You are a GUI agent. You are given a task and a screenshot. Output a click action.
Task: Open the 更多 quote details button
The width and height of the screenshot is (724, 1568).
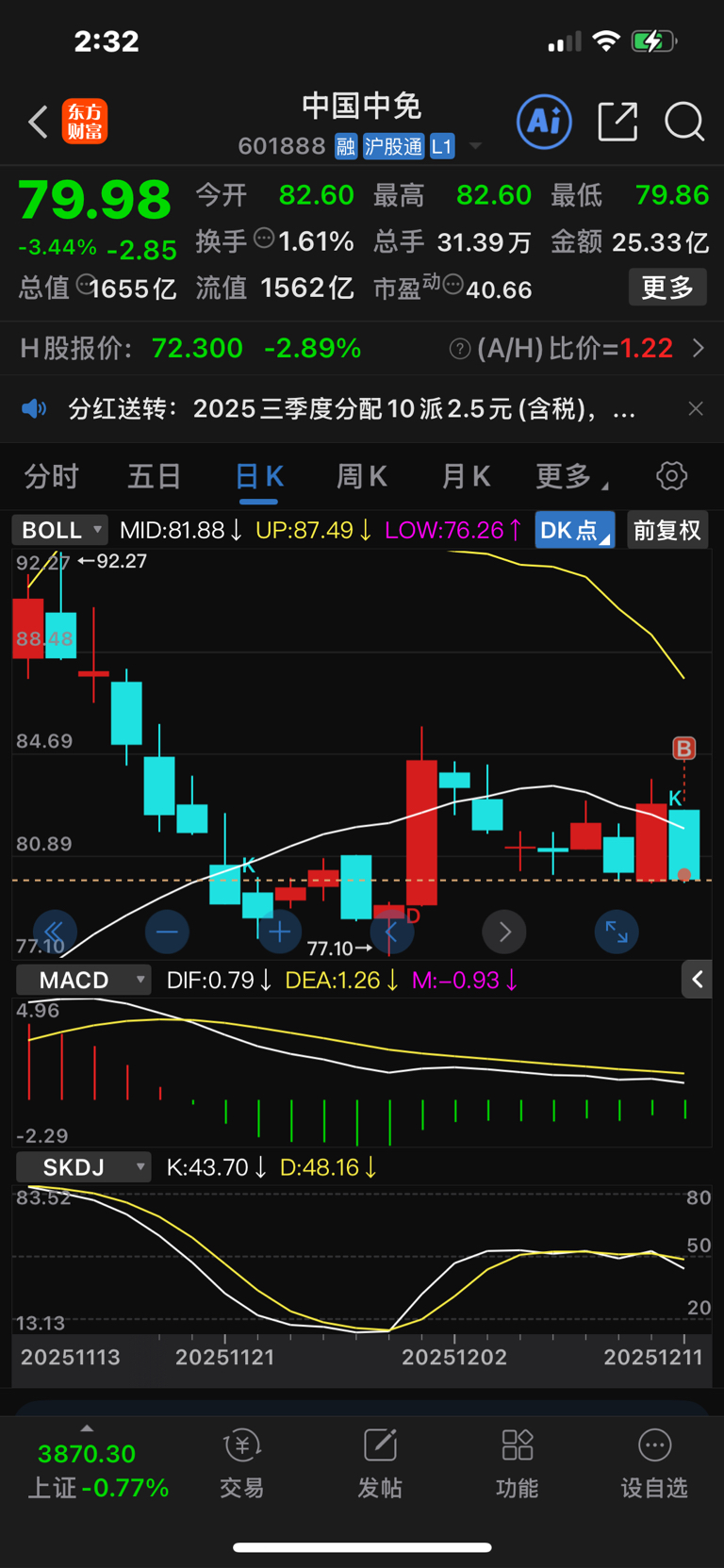[667, 287]
